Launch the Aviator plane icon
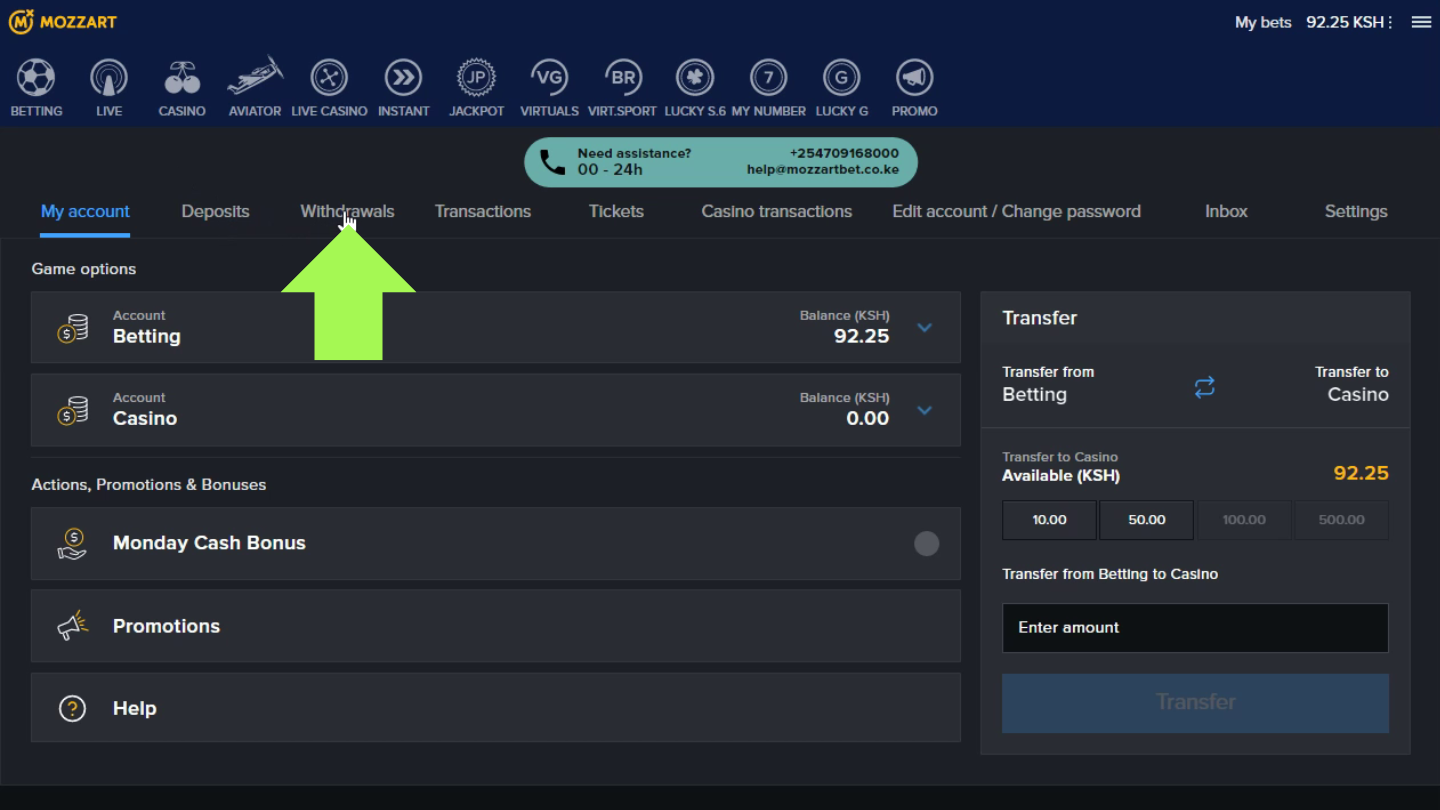The height and width of the screenshot is (810, 1440). point(255,76)
